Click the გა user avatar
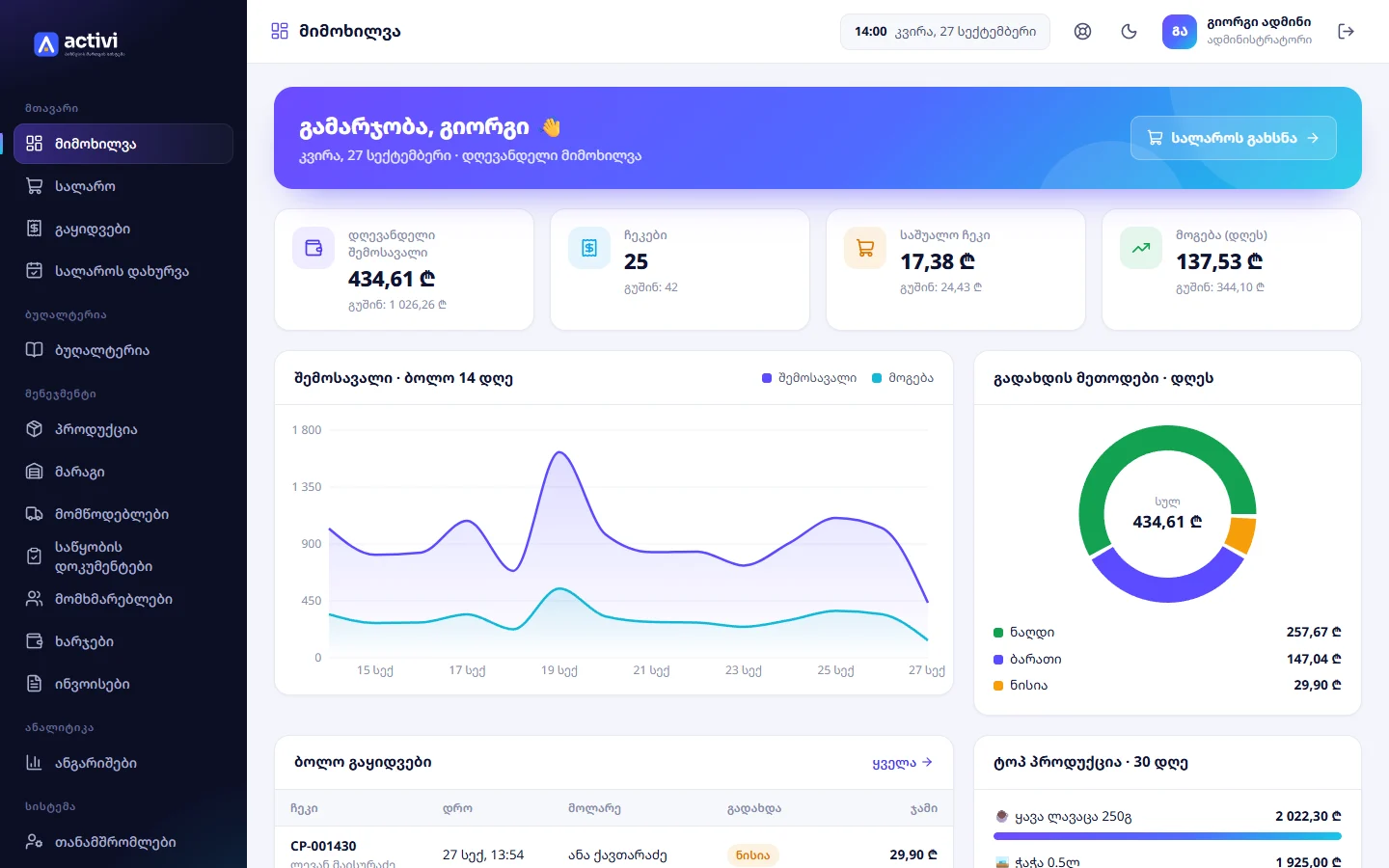This screenshot has width=1389, height=868. point(1180,32)
